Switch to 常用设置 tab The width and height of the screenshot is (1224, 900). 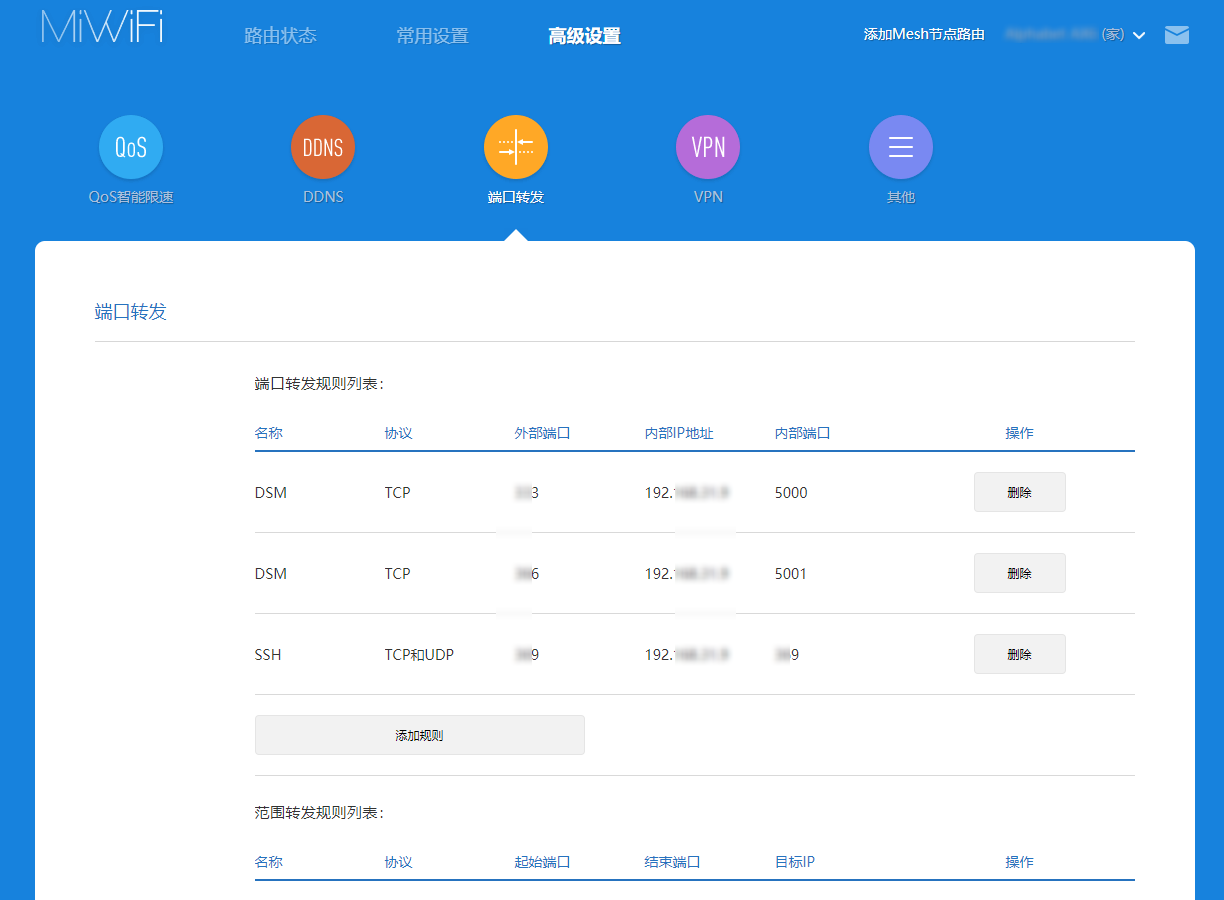coord(432,36)
